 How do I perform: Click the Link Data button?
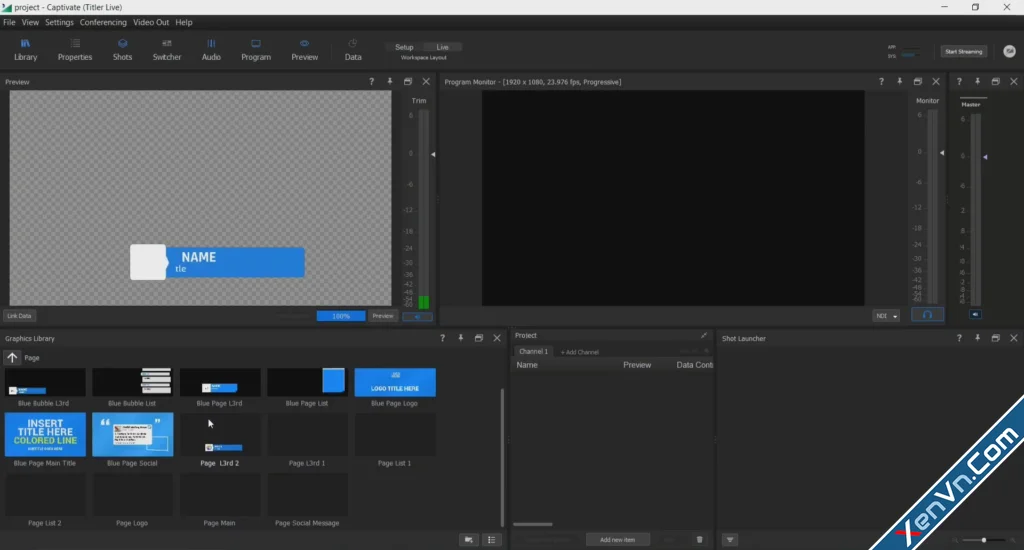[19, 316]
